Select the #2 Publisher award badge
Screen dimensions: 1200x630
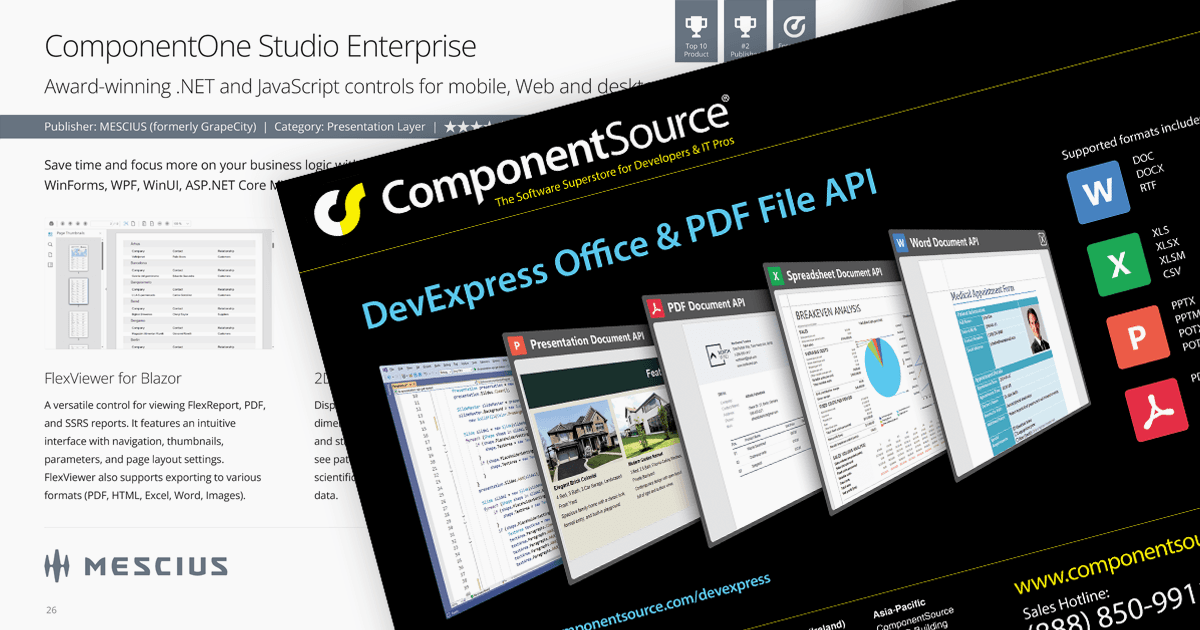point(745,32)
